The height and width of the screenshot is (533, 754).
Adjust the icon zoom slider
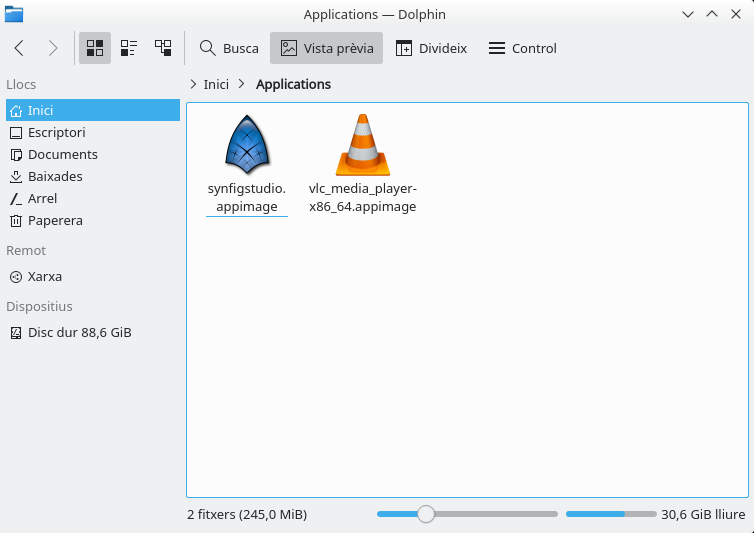tap(467, 514)
